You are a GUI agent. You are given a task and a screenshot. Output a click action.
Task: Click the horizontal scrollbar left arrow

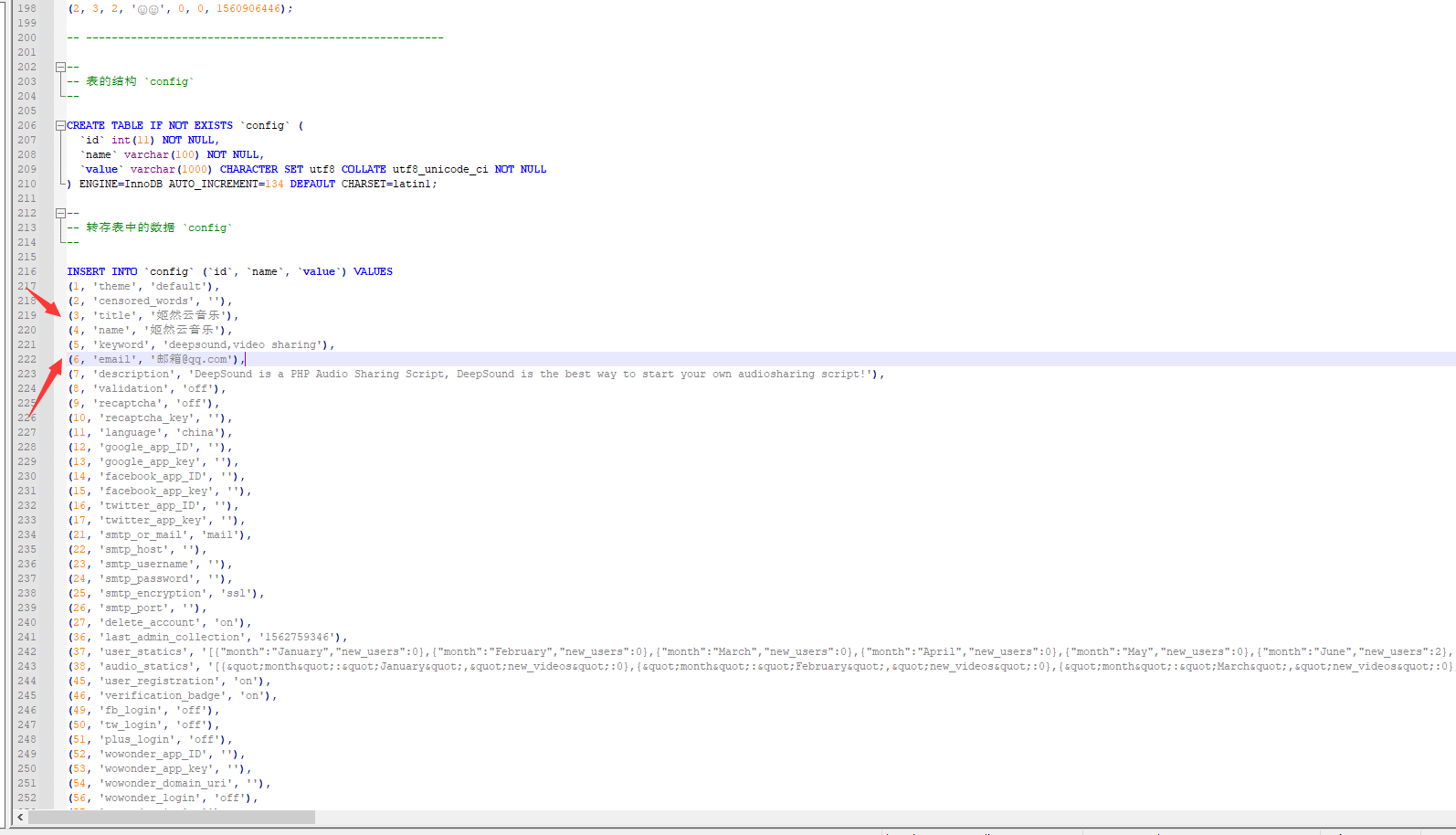[x=20, y=817]
